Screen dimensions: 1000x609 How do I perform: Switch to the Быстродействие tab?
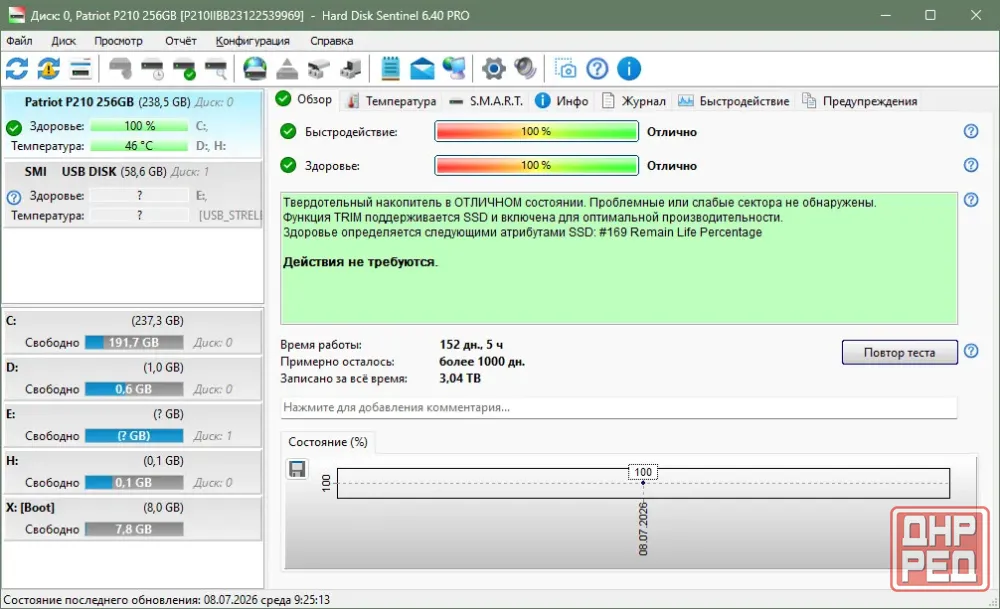tap(733, 101)
